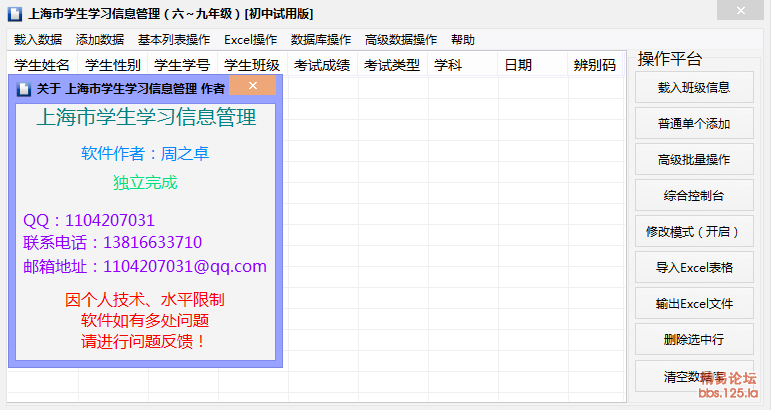Click the 请进行问题反馈！ red text
Image resolution: width=771 pixels, height=410 pixels.
click(x=145, y=341)
